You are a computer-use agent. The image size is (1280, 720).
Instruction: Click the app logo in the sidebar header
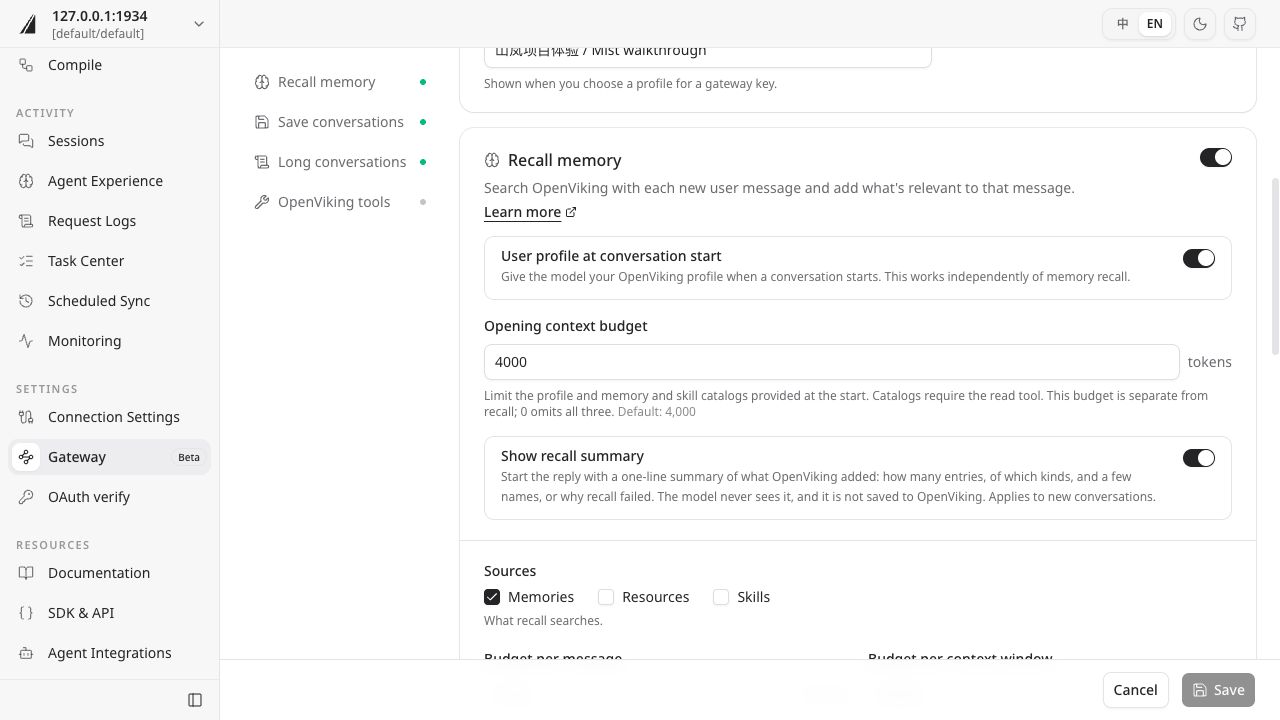pyautogui.click(x=28, y=24)
